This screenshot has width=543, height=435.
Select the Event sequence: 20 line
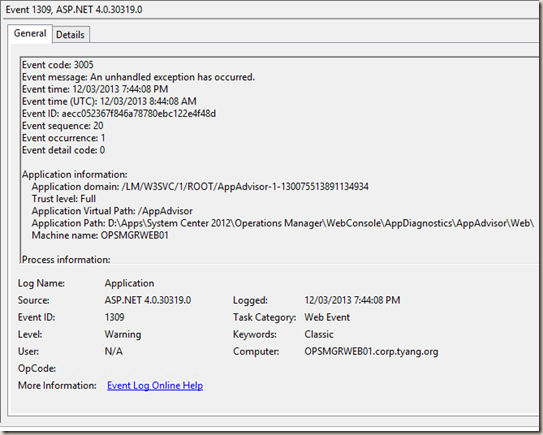[63, 125]
